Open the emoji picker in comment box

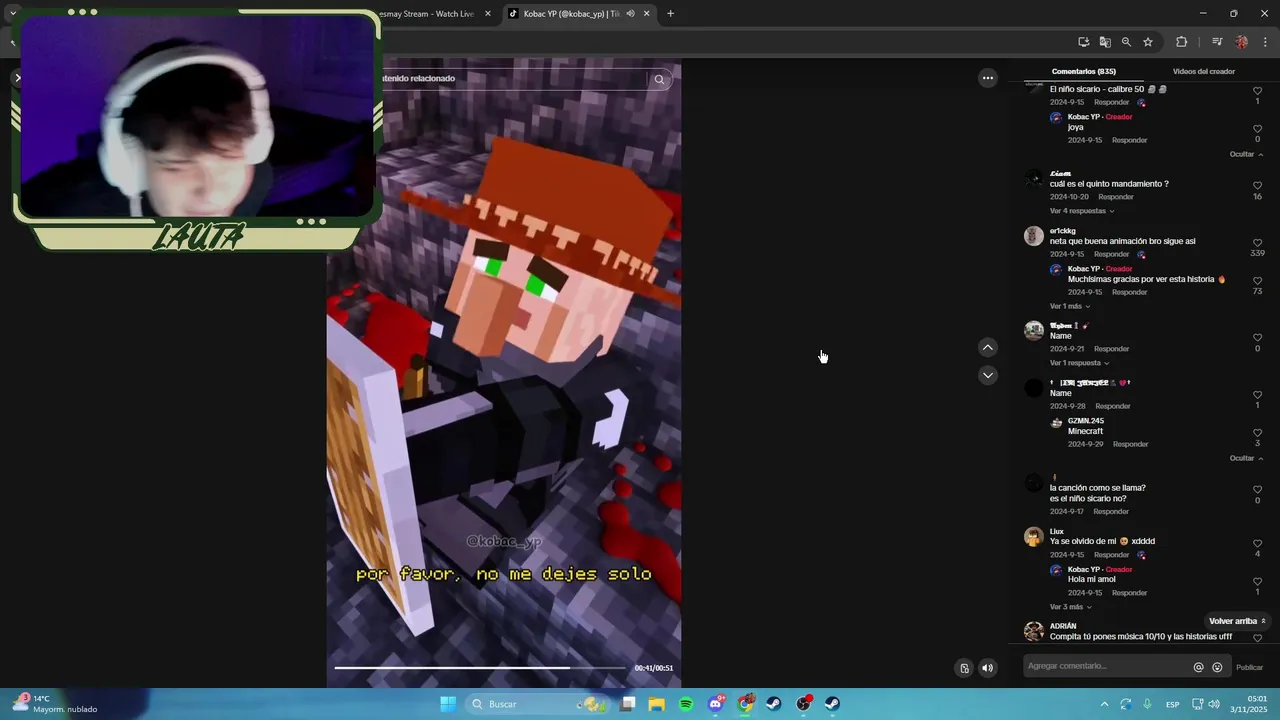coord(1217,667)
